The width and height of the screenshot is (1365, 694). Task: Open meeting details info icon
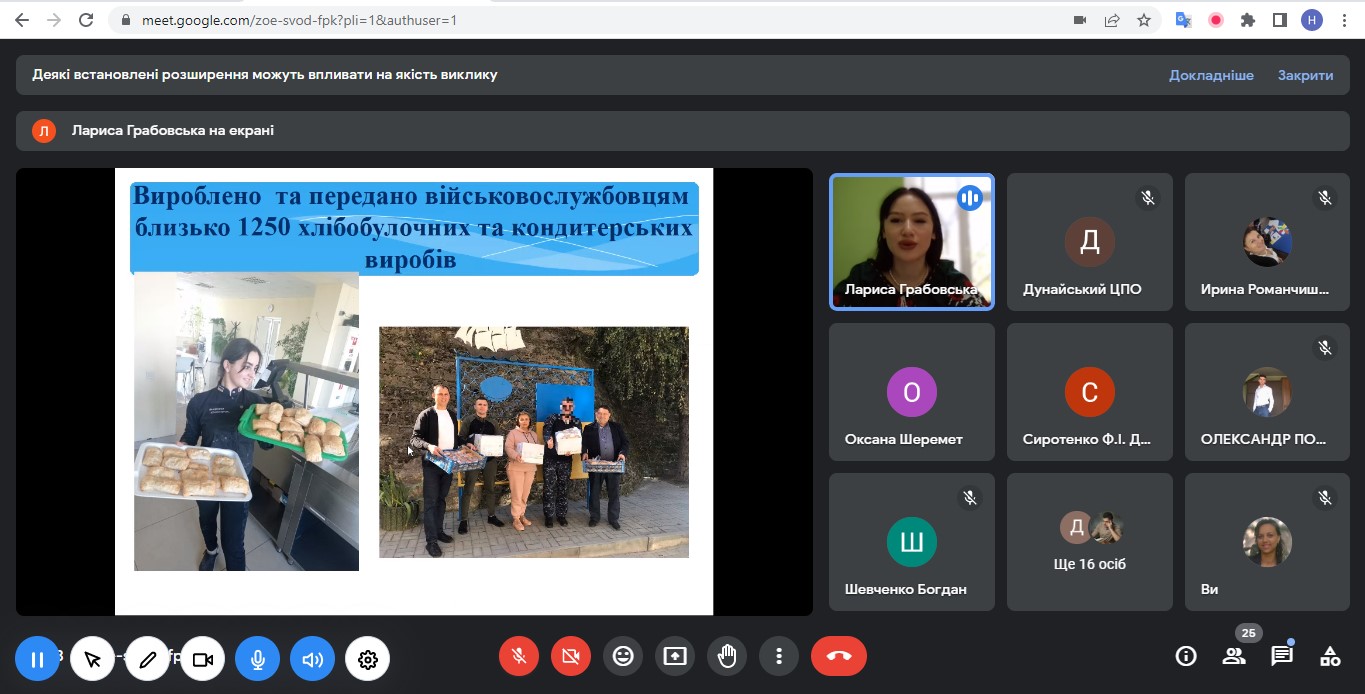pos(1186,656)
